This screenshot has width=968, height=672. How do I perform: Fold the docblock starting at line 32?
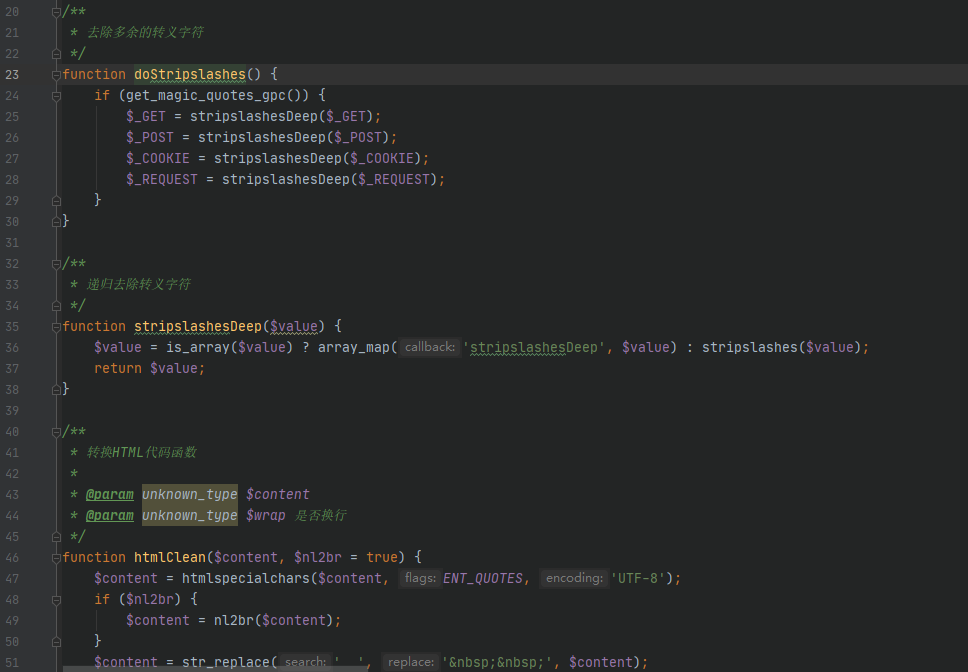(x=56, y=263)
